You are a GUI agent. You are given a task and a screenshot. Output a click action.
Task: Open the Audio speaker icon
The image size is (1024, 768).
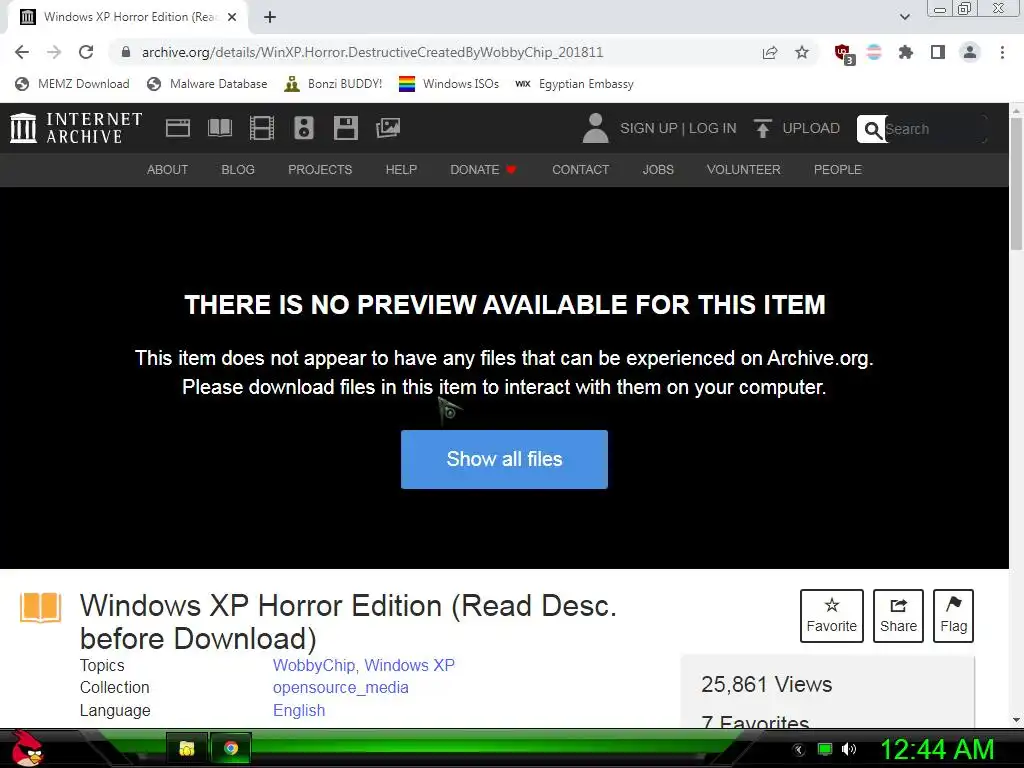pos(304,128)
